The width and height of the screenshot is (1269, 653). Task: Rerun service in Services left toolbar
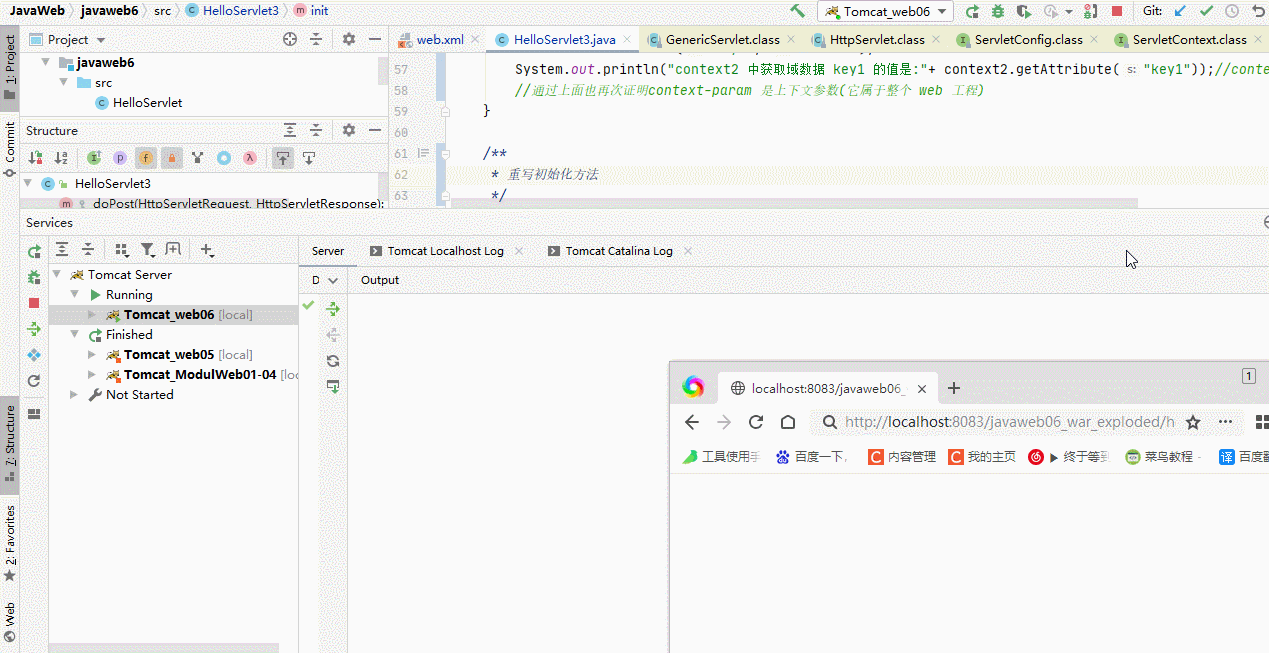34,251
